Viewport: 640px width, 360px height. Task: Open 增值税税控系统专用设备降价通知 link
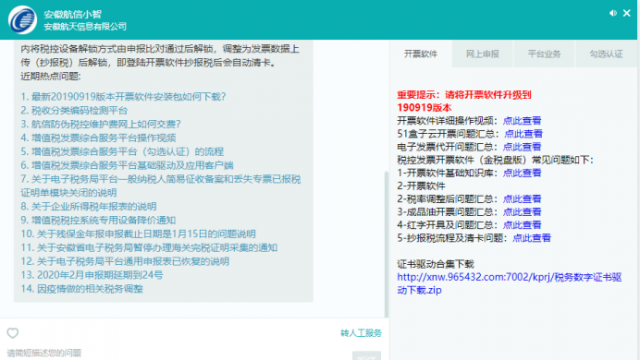(98, 220)
